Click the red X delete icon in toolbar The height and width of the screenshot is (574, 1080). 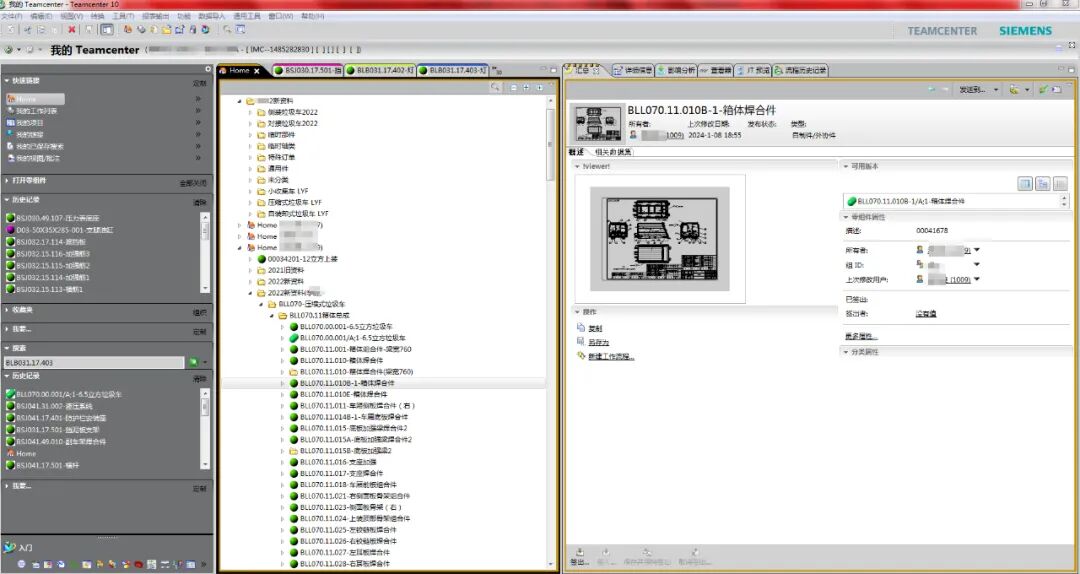[72, 30]
